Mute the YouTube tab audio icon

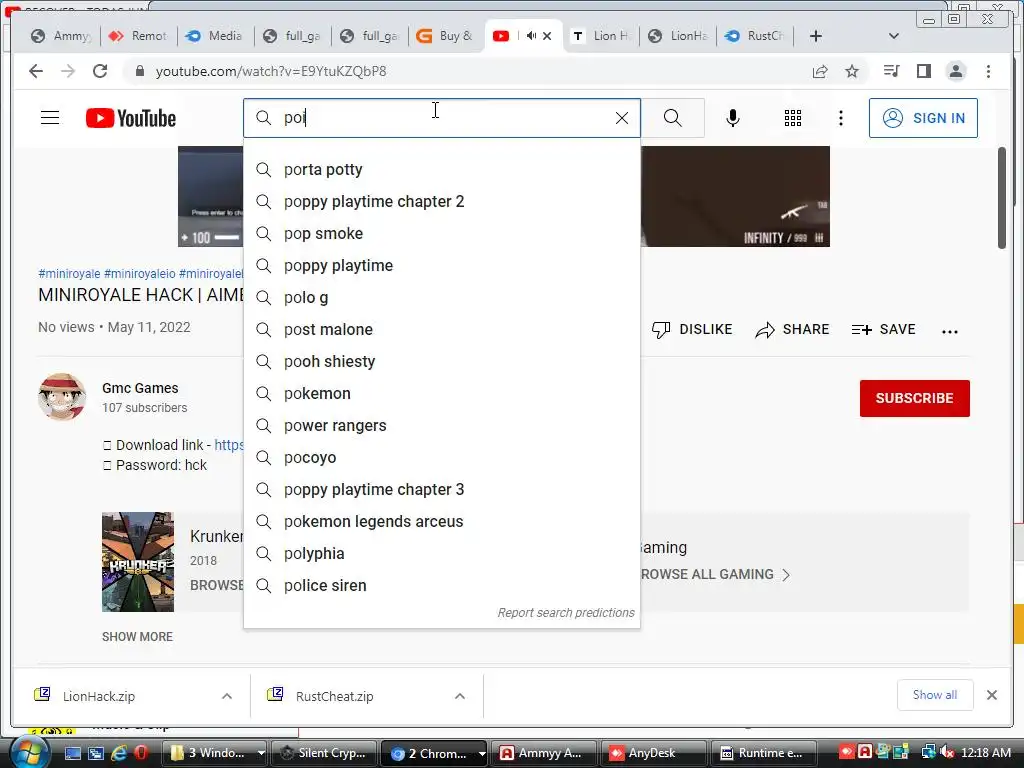pos(531,36)
